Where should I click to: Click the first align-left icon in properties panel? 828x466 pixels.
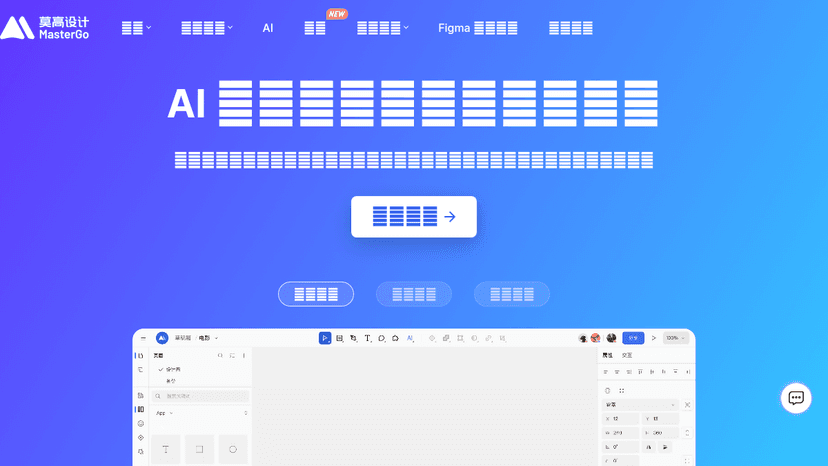[606, 372]
